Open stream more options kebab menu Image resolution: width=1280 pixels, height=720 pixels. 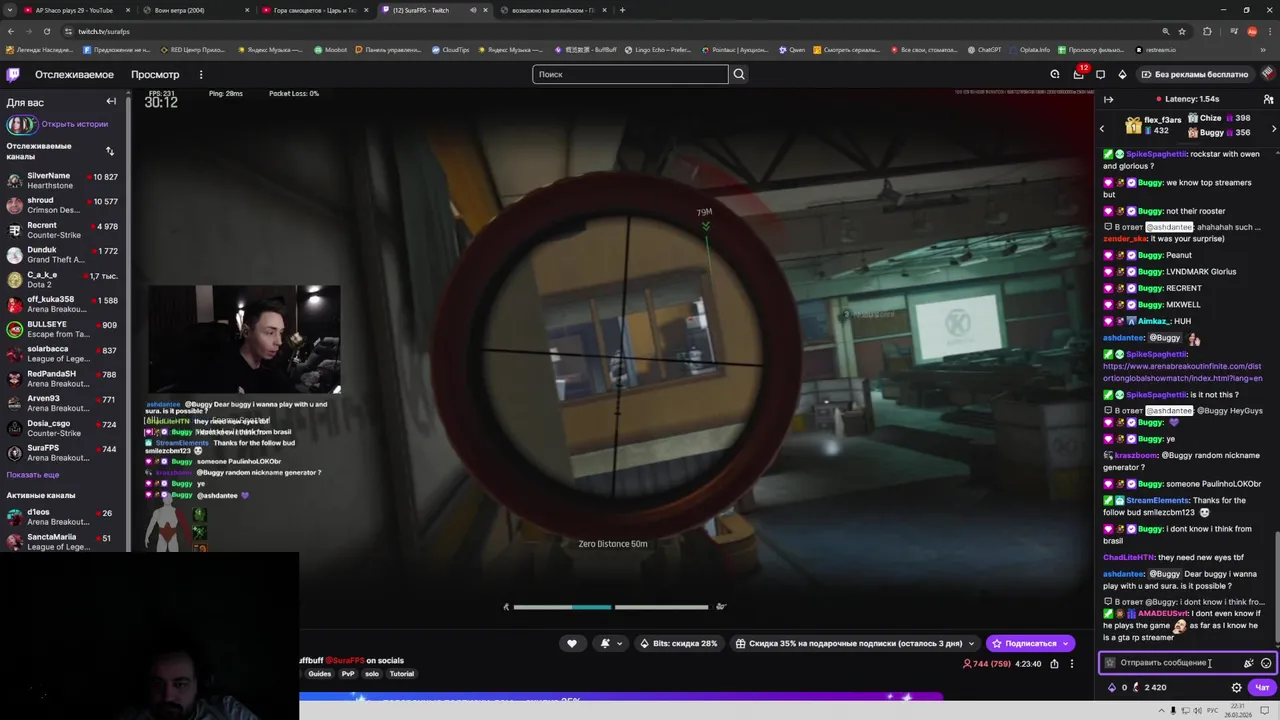tap(1071, 663)
